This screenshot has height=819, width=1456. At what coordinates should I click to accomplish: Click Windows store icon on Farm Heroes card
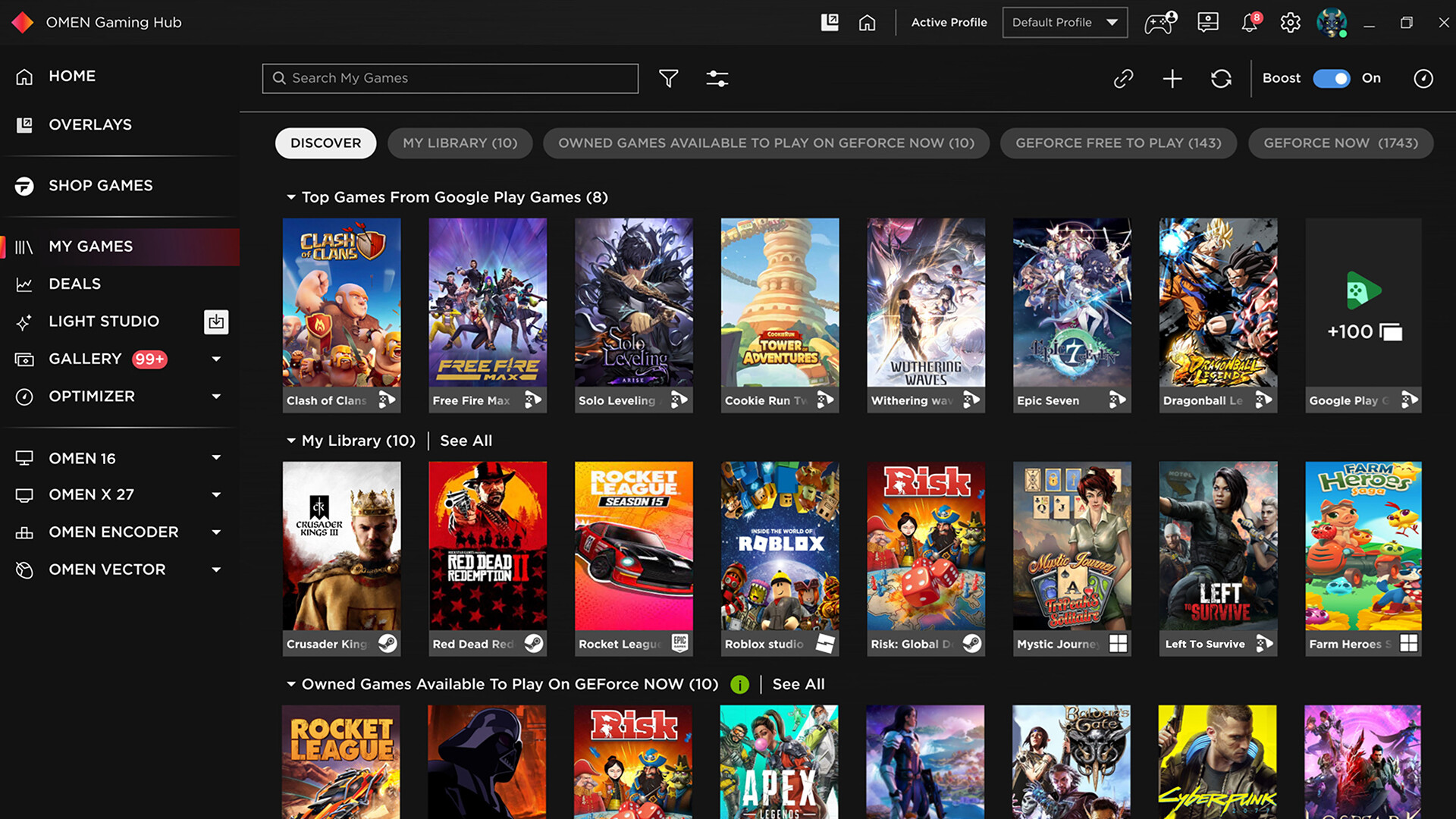[1409, 643]
